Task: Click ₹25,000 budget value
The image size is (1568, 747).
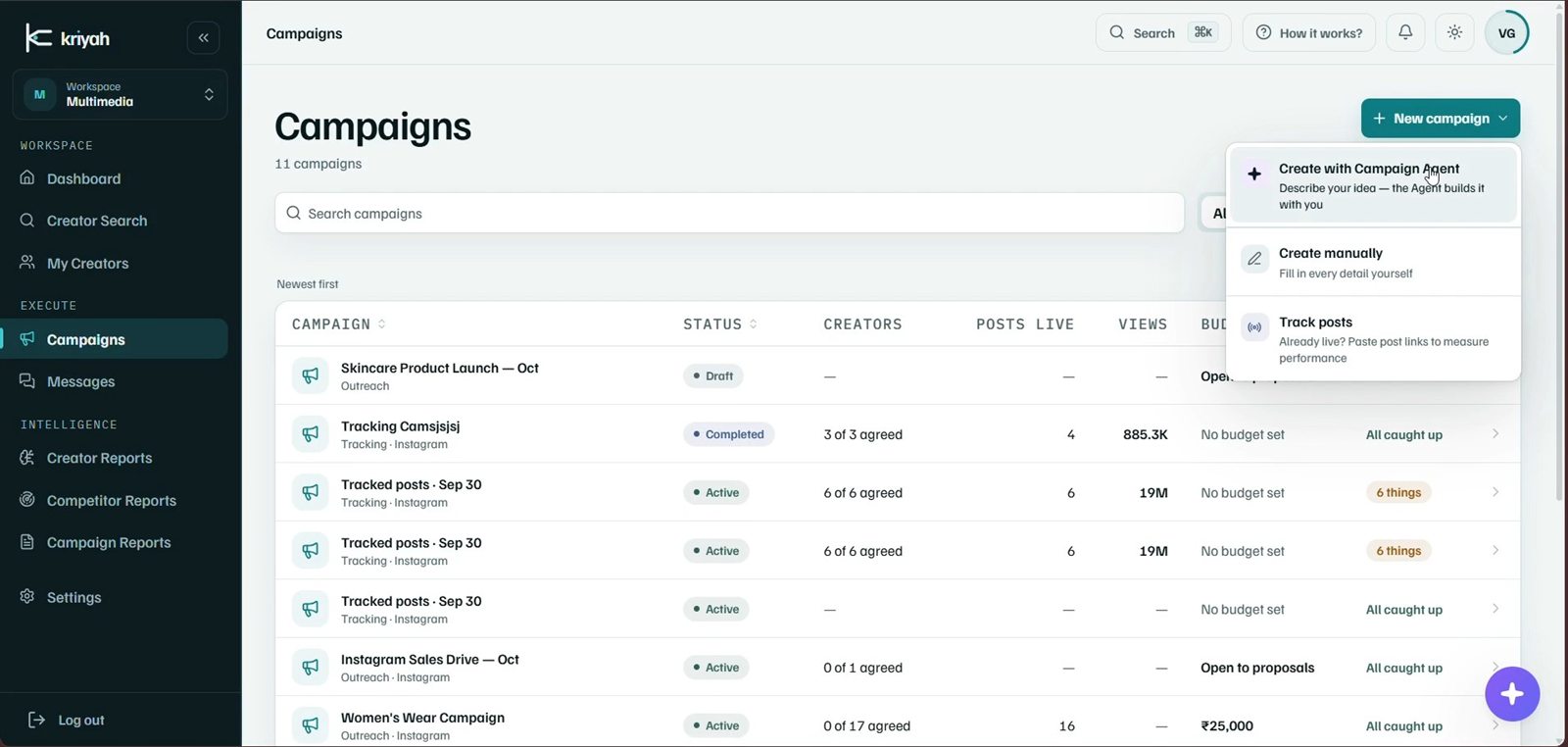Action: pyautogui.click(x=1227, y=725)
